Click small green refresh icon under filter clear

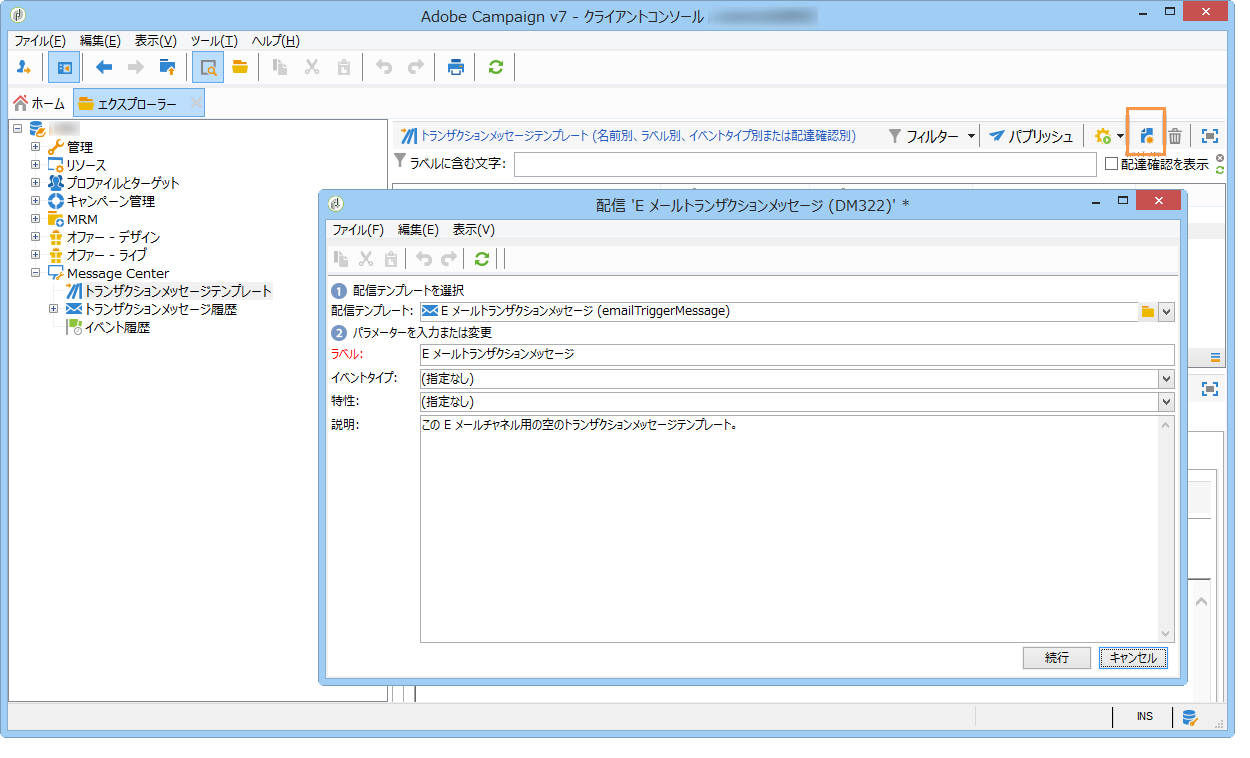tap(1220, 170)
